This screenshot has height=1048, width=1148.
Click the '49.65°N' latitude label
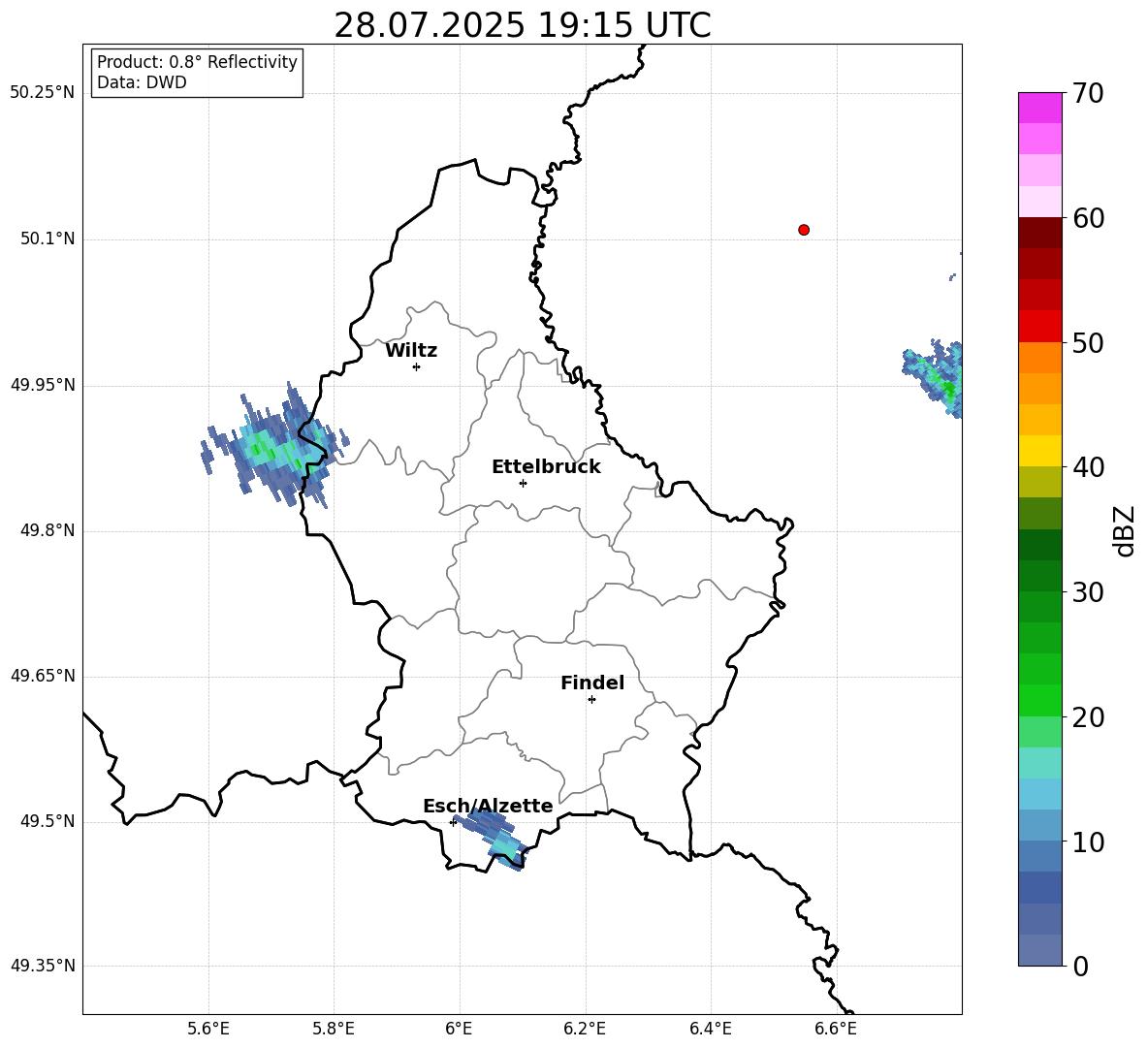click(x=43, y=676)
